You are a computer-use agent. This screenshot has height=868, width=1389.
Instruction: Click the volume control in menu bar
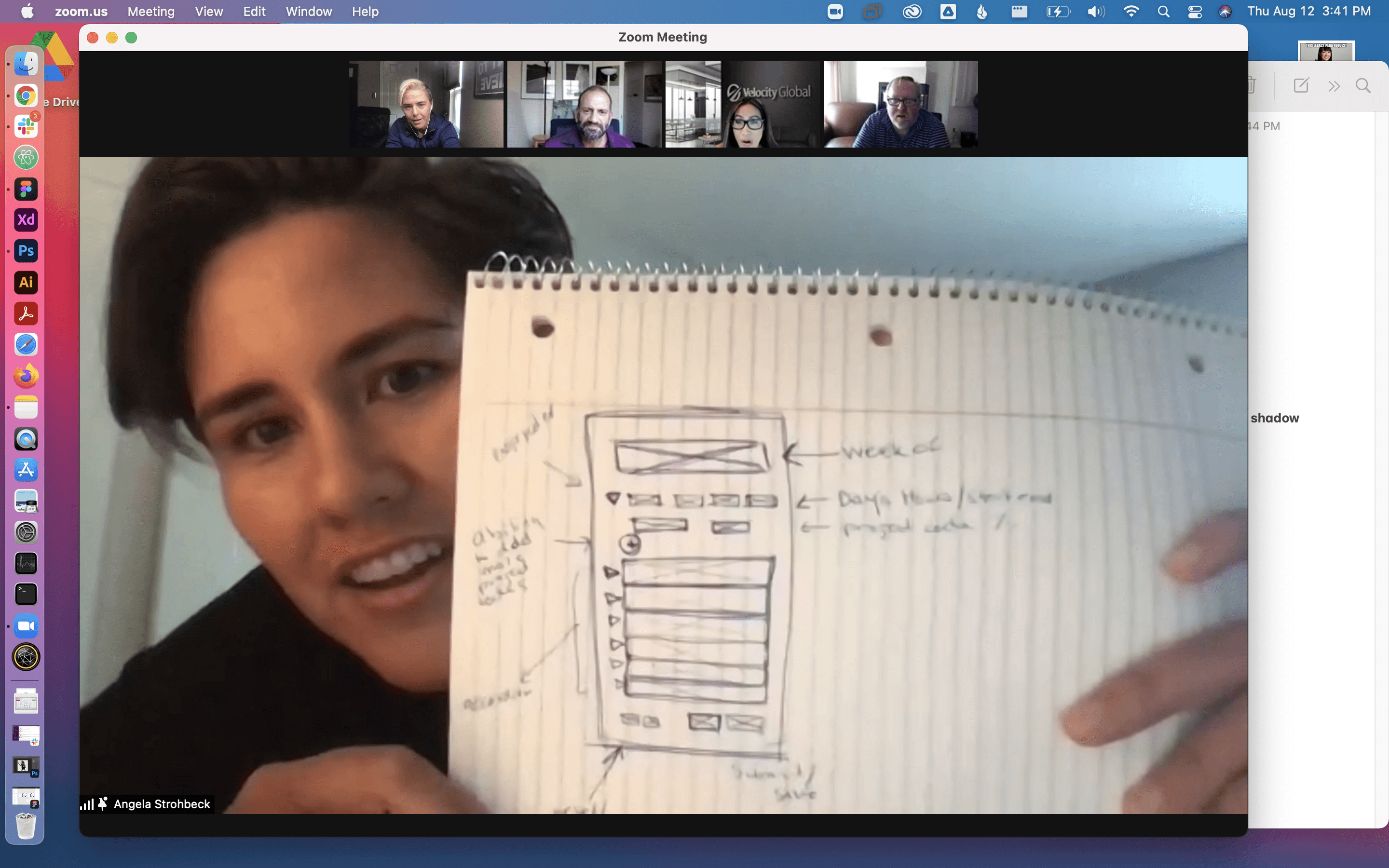click(x=1096, y=12)
